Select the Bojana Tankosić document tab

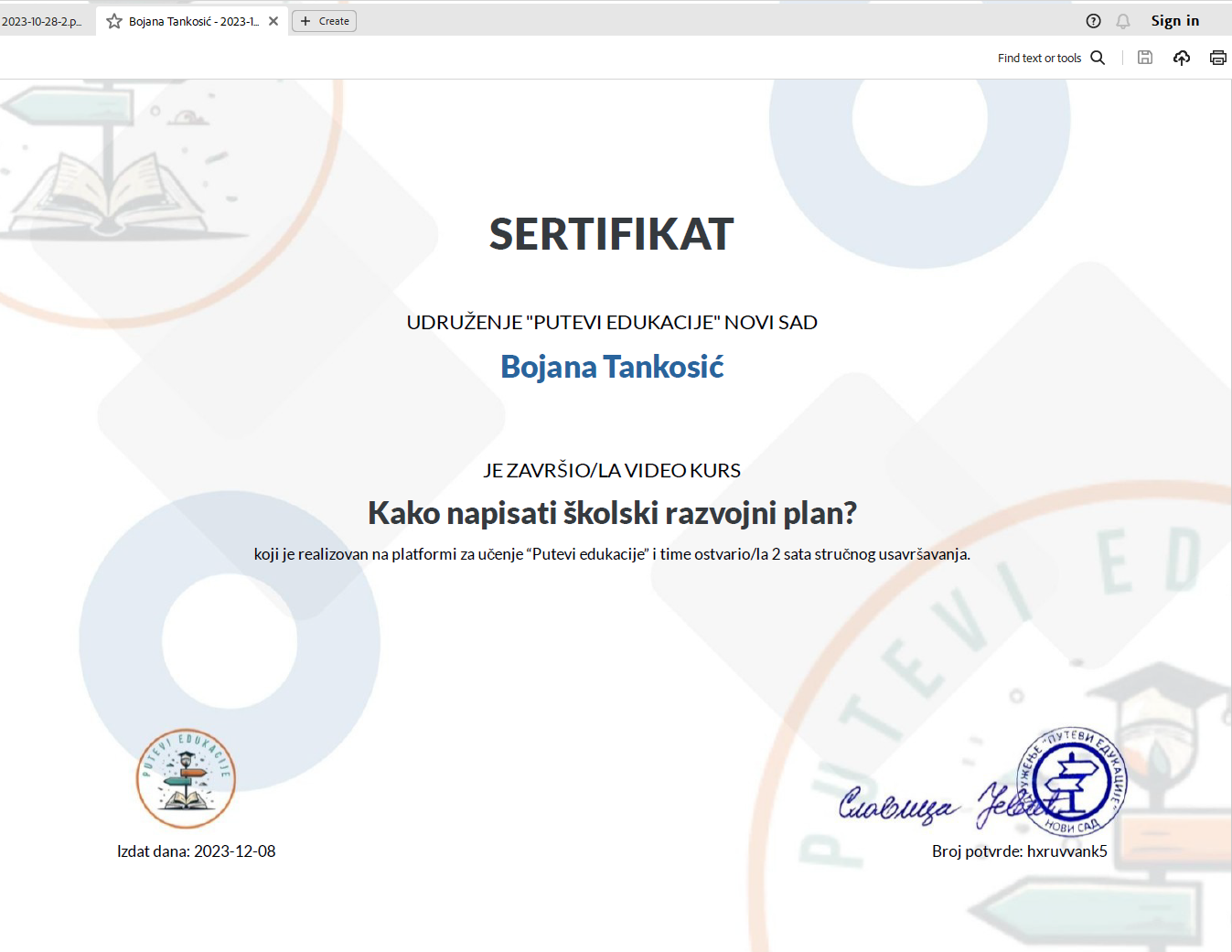point(193,21)
